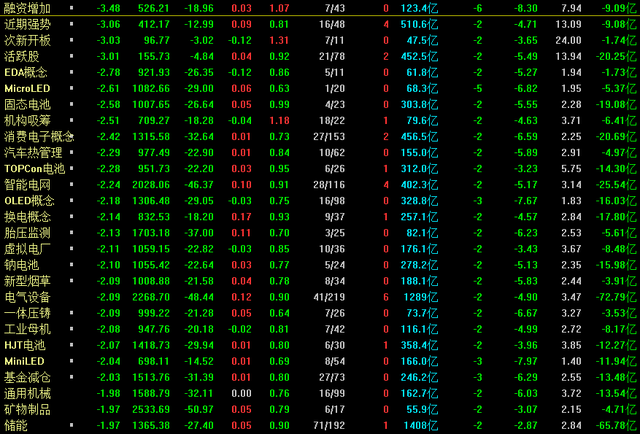The width and height of the screenshot is (640, 434).
Task: Select the 固态电池 sector name
Action: pyautogui.click(x=27, y=105)
